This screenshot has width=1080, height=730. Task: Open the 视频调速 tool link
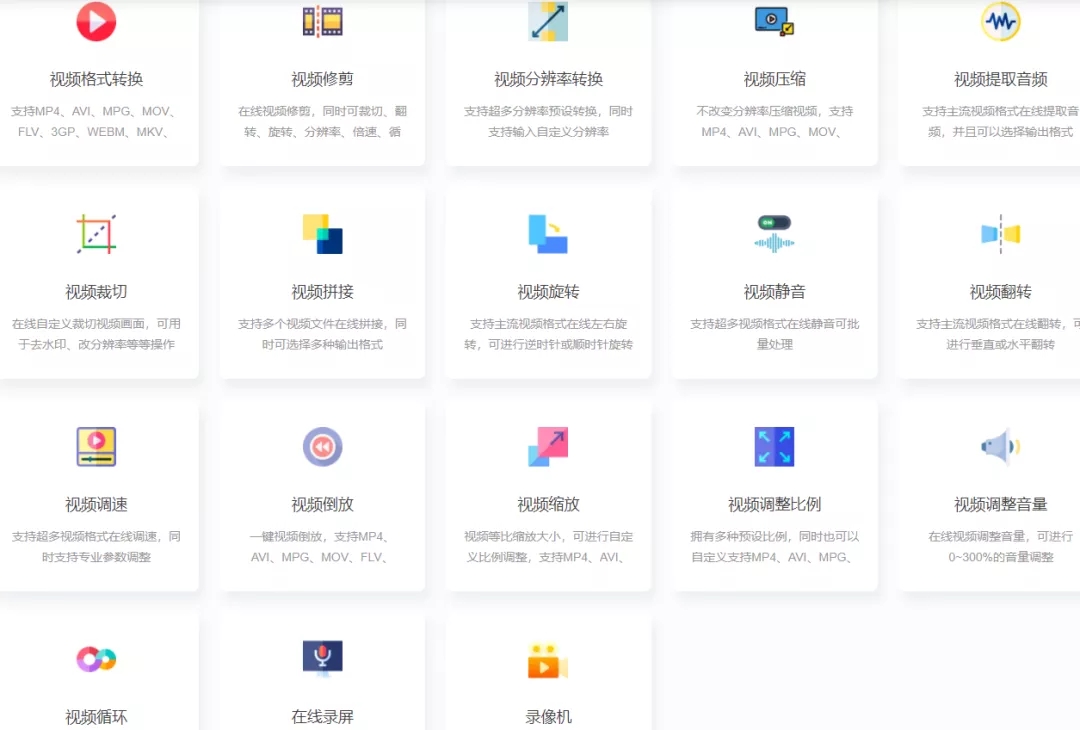coord(96,505)
